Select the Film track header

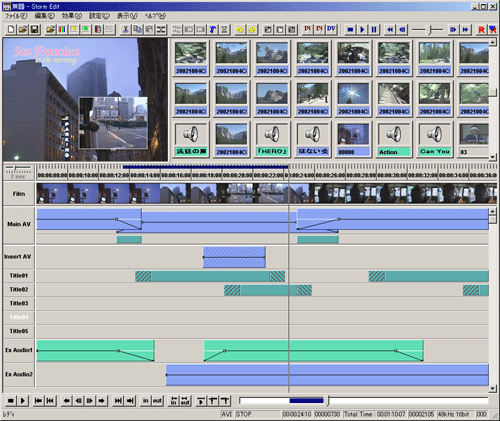pos(19,194)
